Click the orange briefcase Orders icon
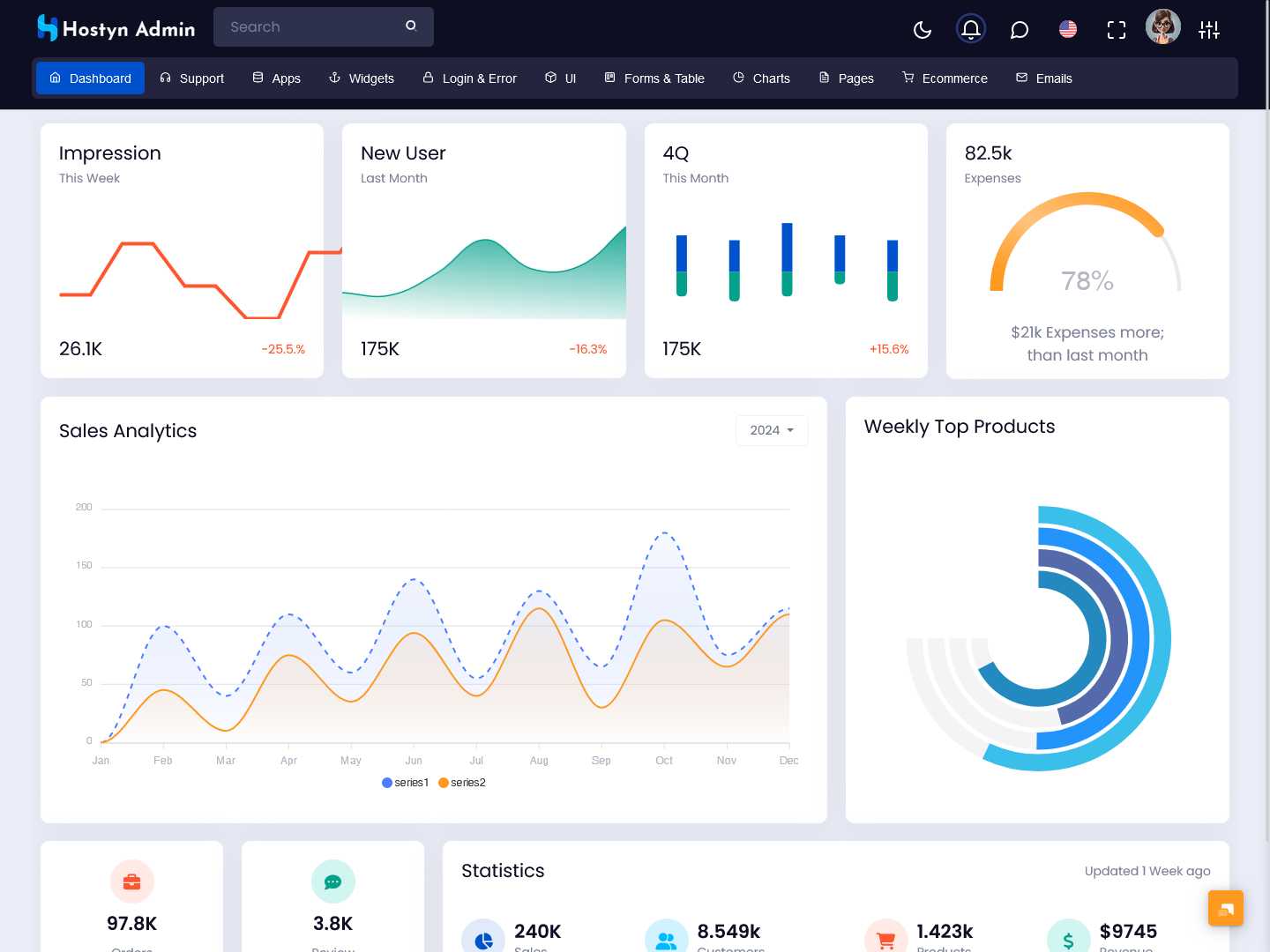 coord(132,881)
